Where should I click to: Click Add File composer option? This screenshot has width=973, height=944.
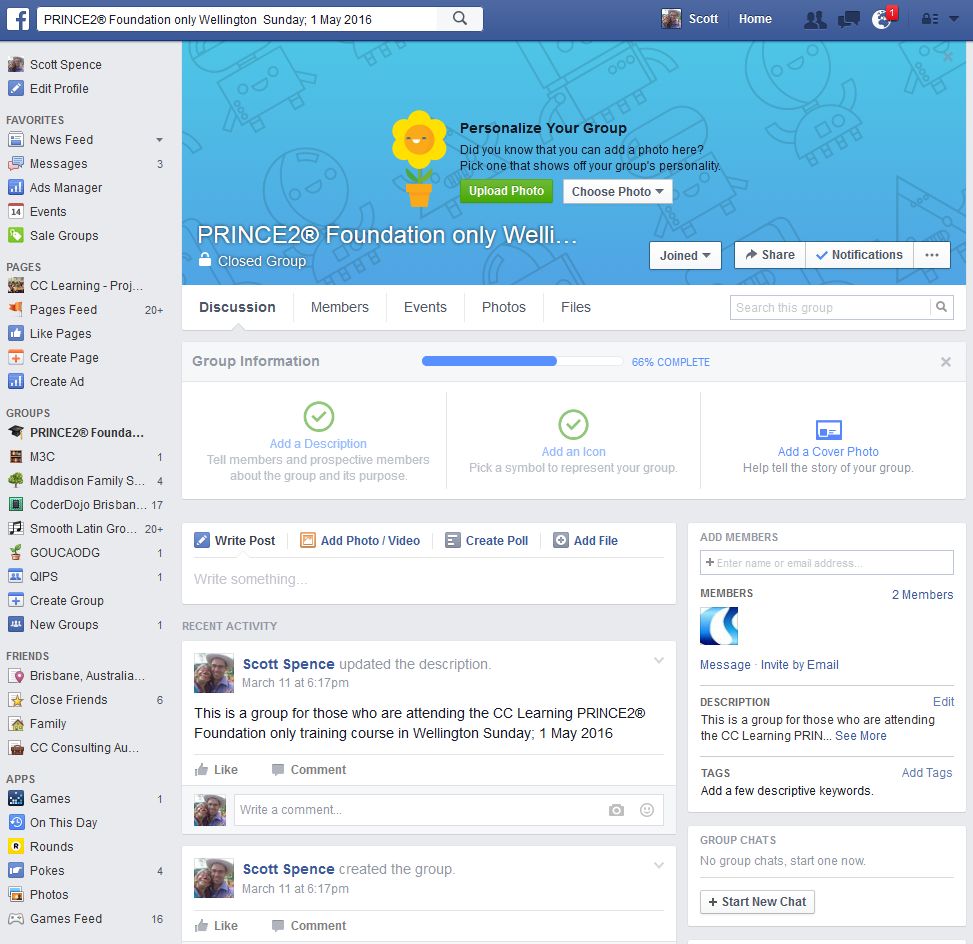point(586,541)
